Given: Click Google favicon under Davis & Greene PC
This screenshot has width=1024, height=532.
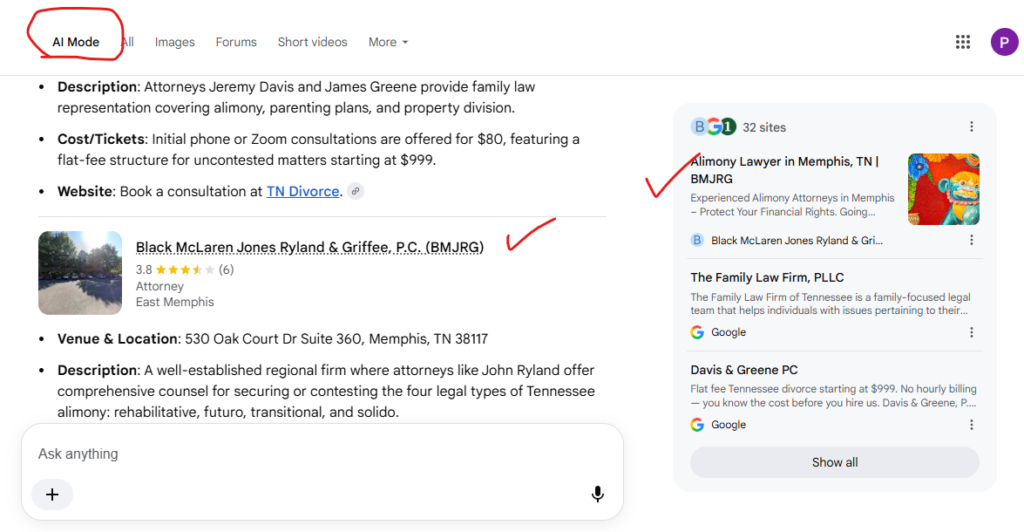Looking at the screenshot, I should coord(697,425).
